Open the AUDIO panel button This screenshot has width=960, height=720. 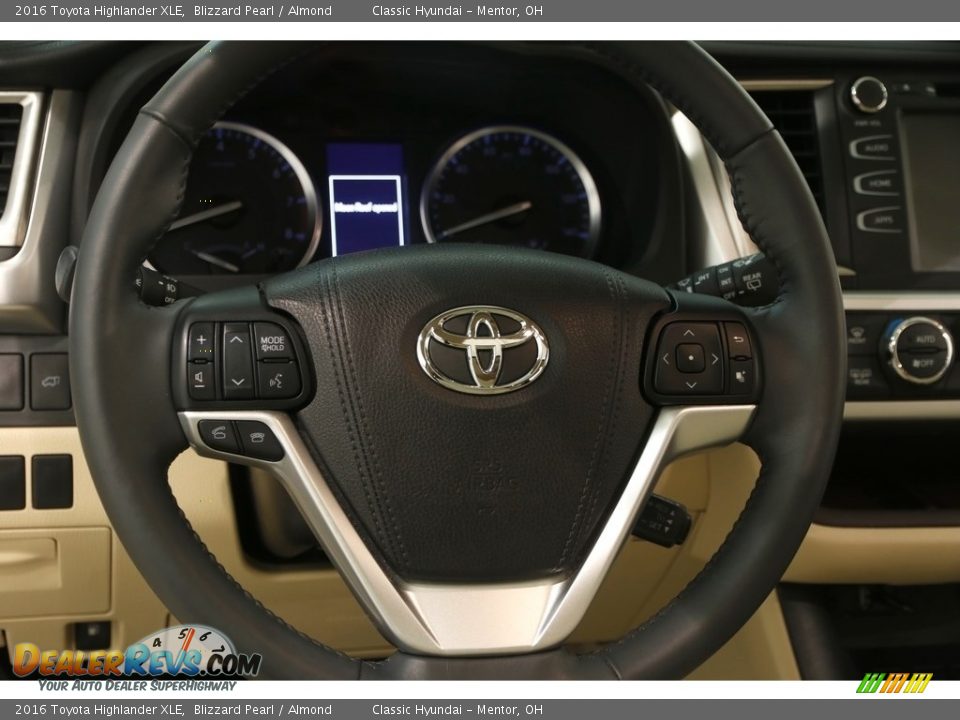point(877,147)
